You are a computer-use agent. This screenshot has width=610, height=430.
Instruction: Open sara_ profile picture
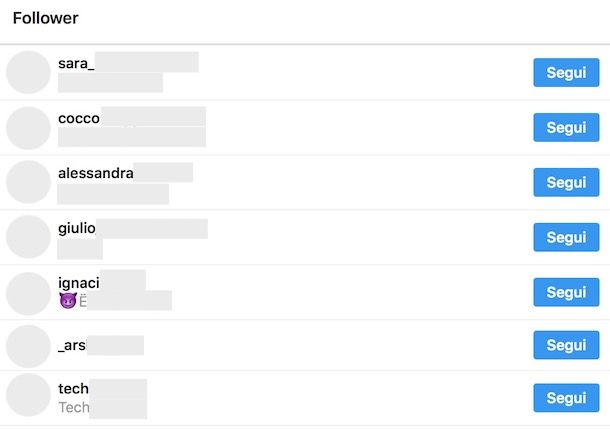(x=28, y=73)
